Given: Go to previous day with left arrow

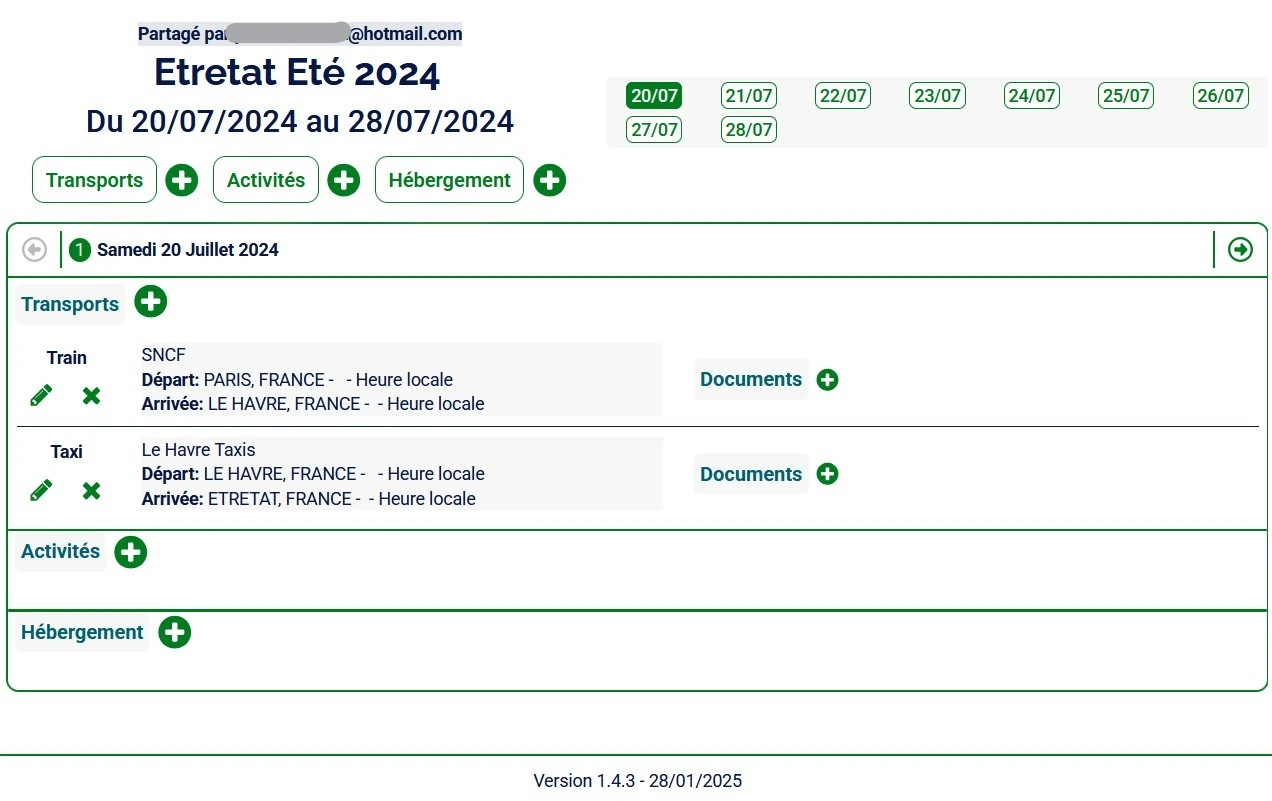Looking at the screenshot, I should click(x=34, y=249).
